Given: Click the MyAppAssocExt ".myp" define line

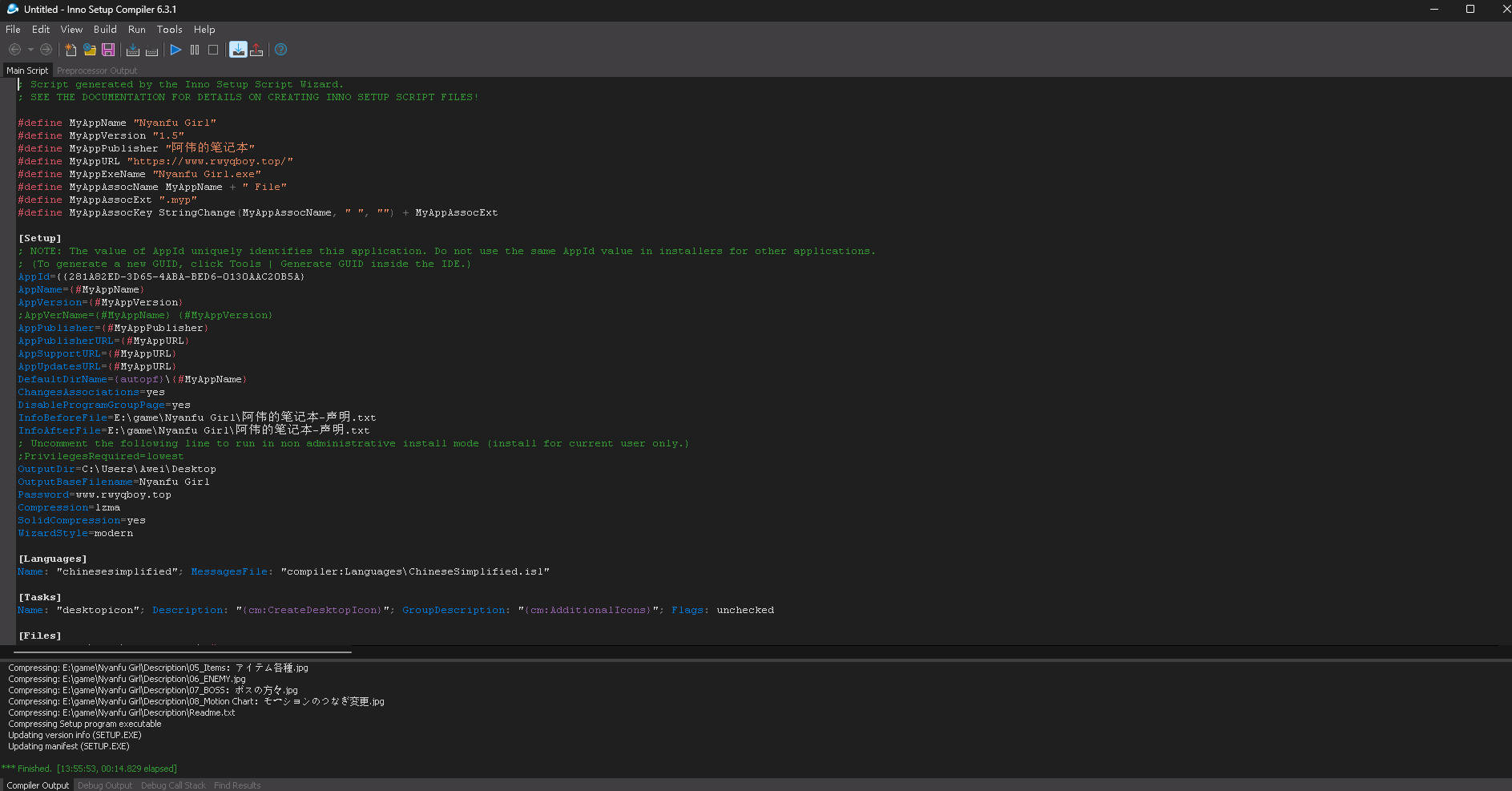Looking at the screenshot, I should pyautogui.click(x=107, y=200).
